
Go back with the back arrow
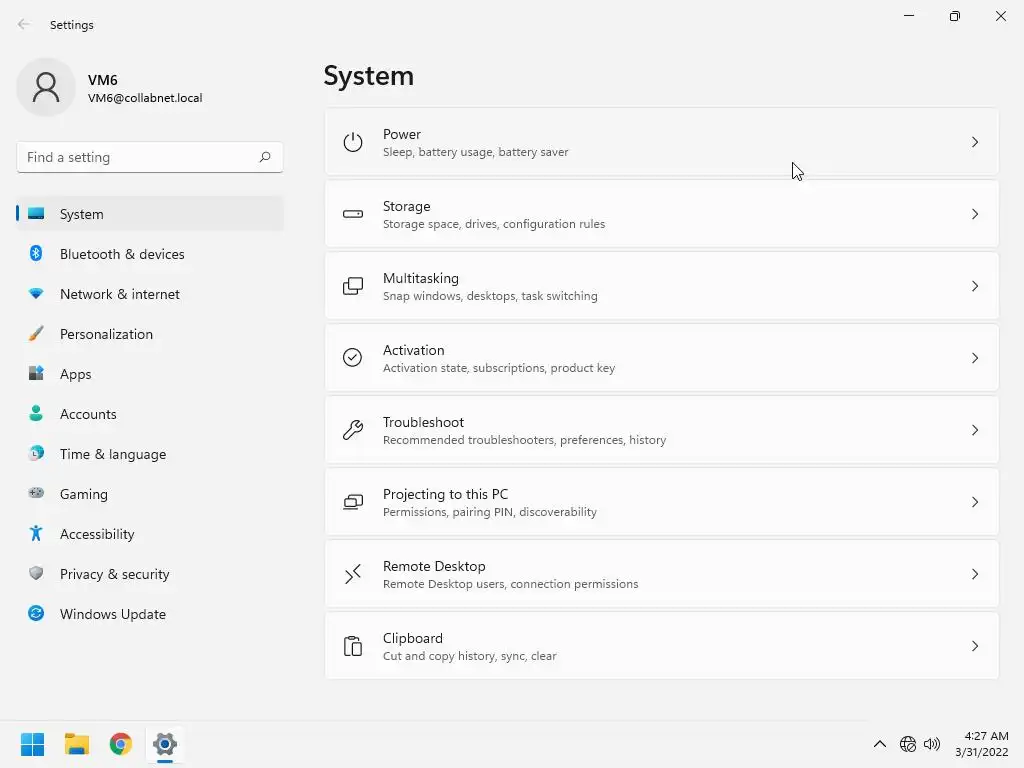(24, 24)
